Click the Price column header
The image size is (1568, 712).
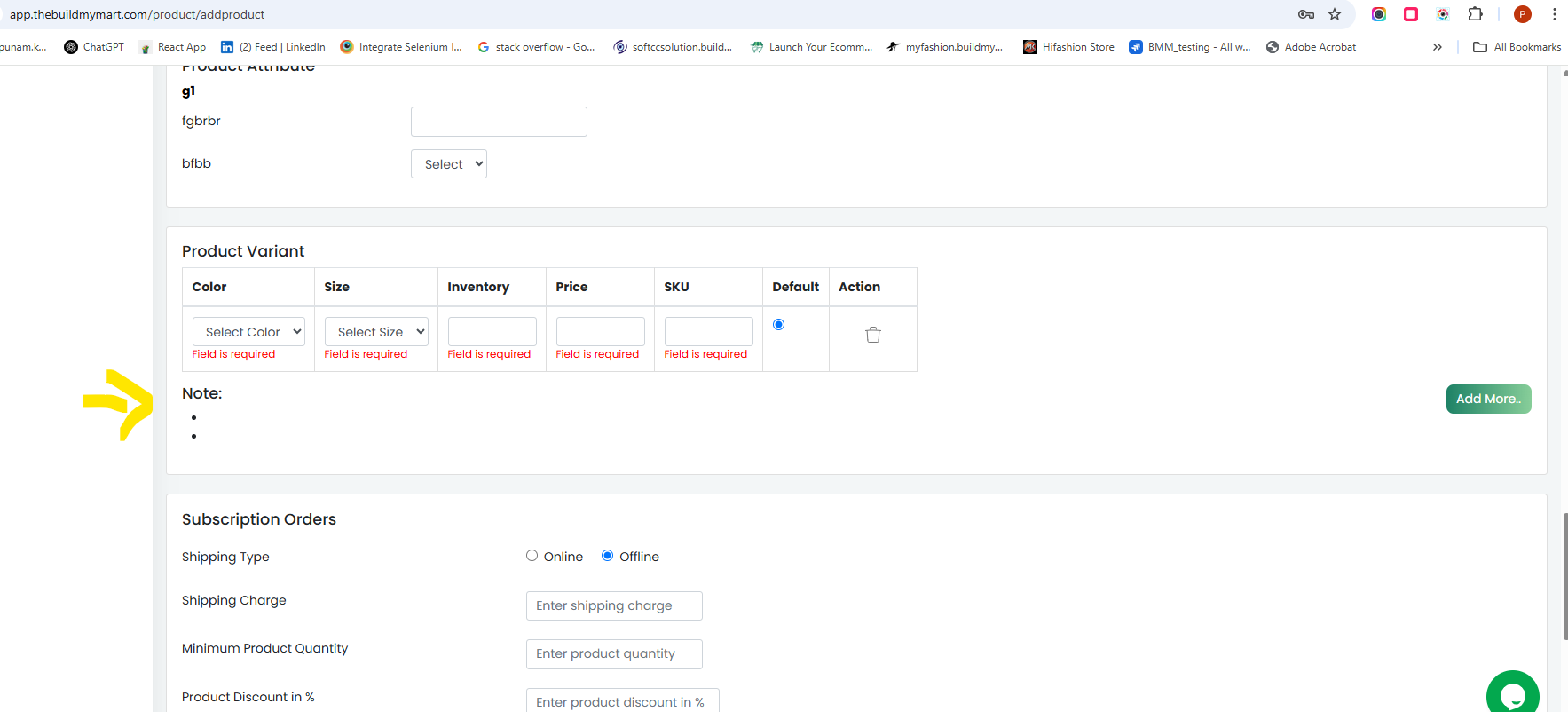[x=571, y=287]
